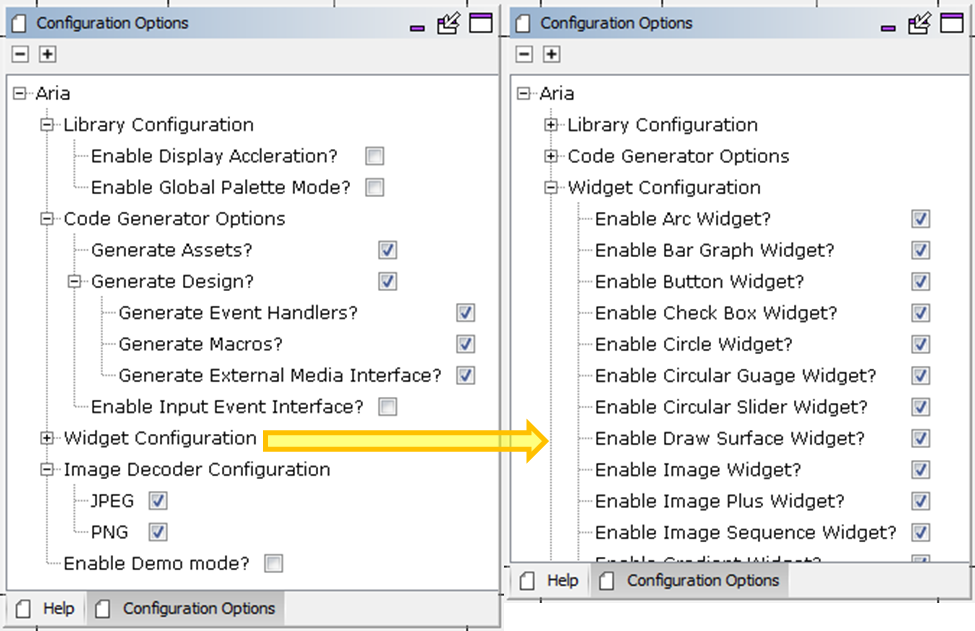975x631 pixels.
Task: Disable Check Box Widget checkbox
Action: 921,313
